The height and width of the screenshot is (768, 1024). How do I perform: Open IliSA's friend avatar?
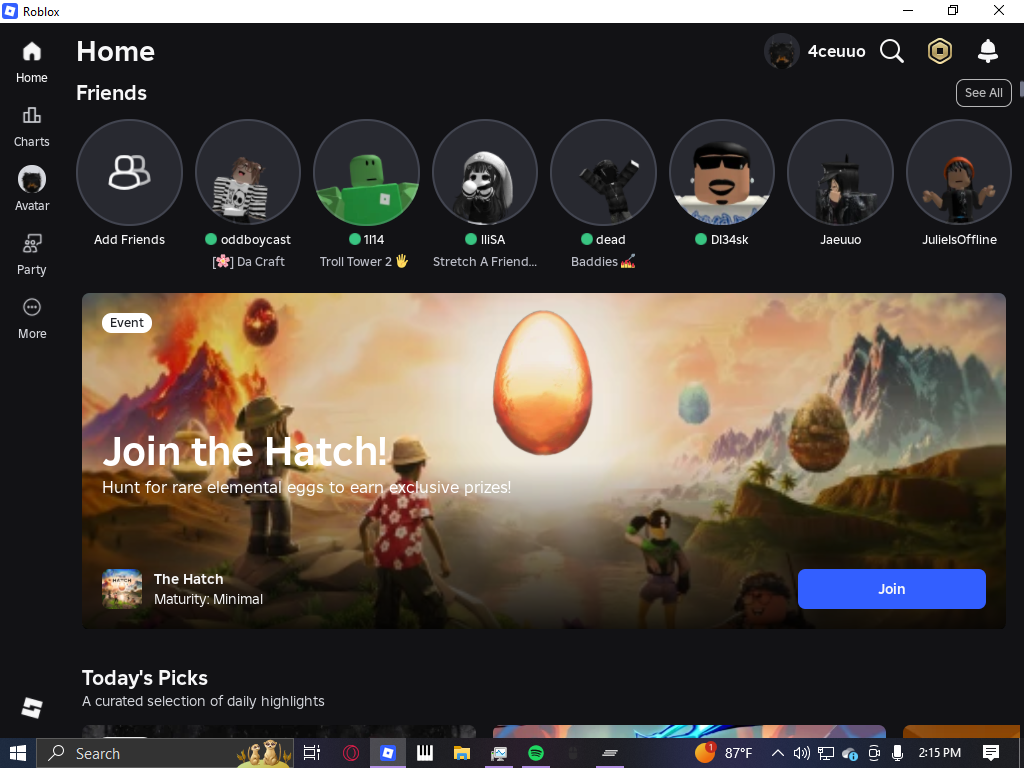485,172
